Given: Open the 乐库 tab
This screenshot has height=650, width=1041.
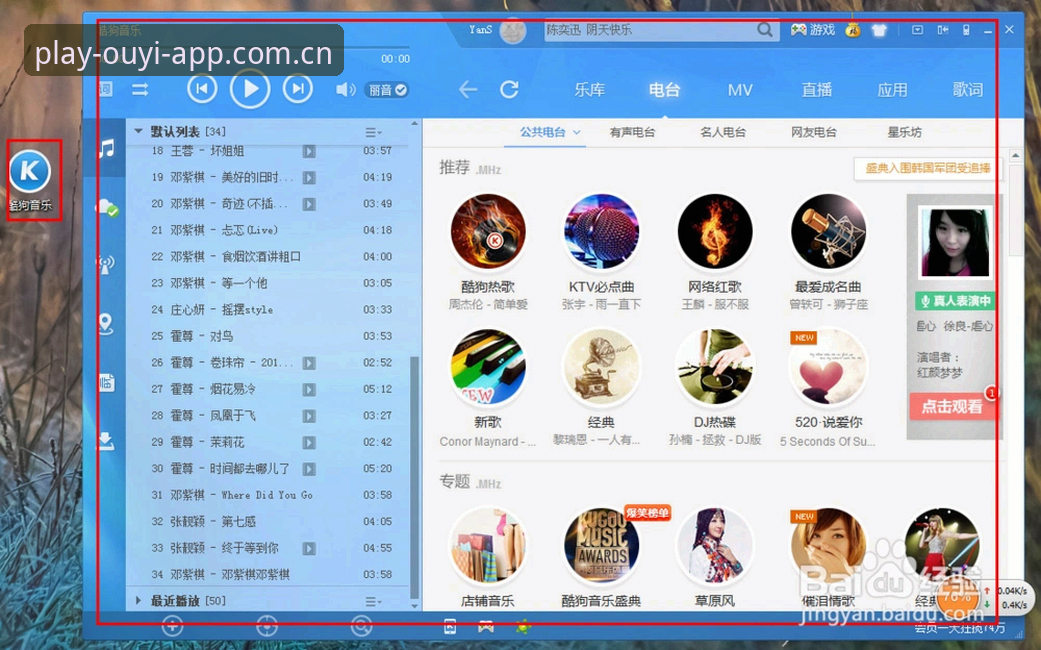Looking at the screenshot, I should pyautogui.click(x=590, y=90).
